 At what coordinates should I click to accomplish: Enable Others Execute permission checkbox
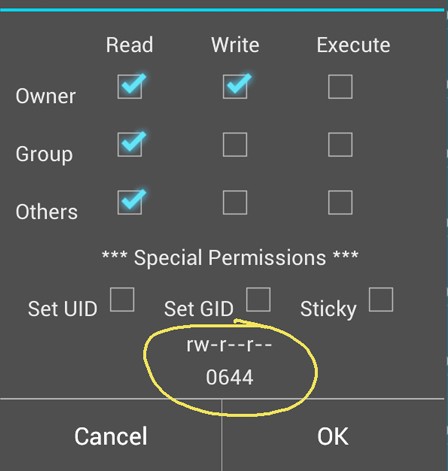(x=340, y=202)
